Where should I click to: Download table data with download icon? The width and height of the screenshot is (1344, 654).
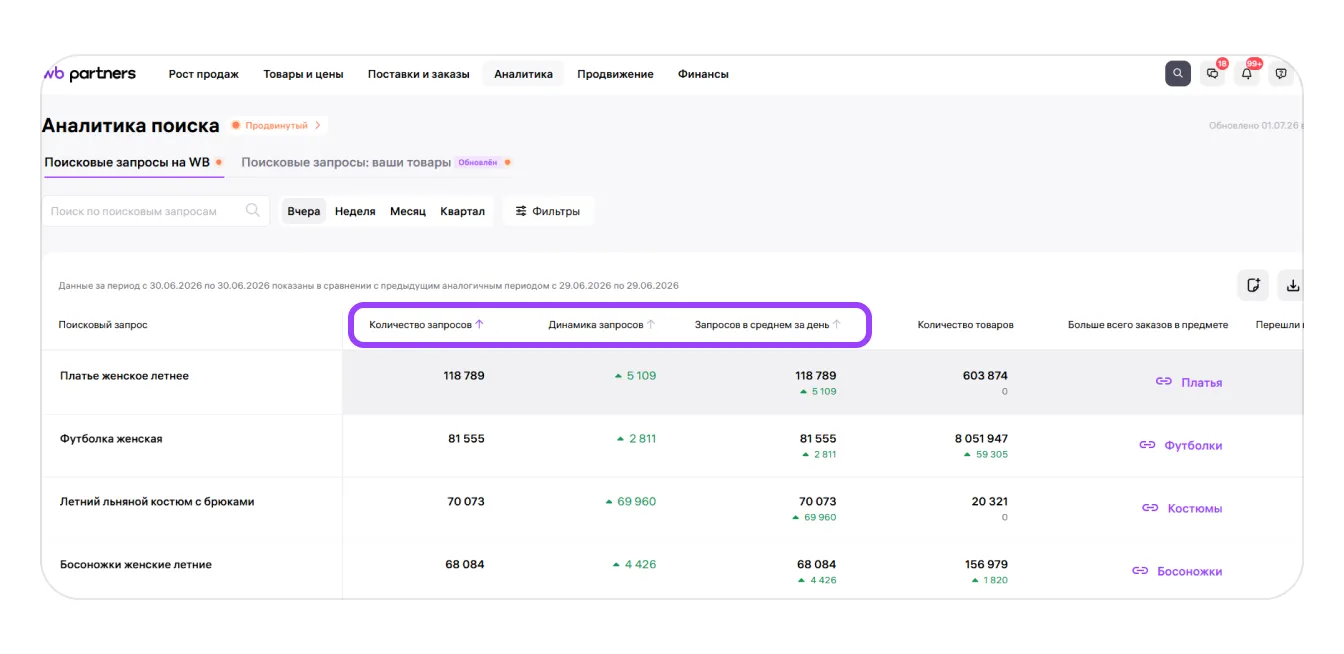1292,285
